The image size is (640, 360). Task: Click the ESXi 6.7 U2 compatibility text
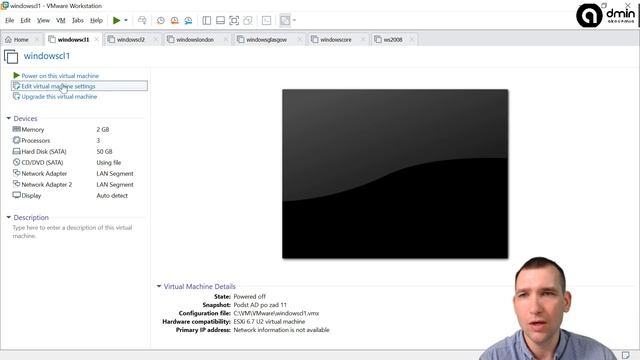click(269, 322)
